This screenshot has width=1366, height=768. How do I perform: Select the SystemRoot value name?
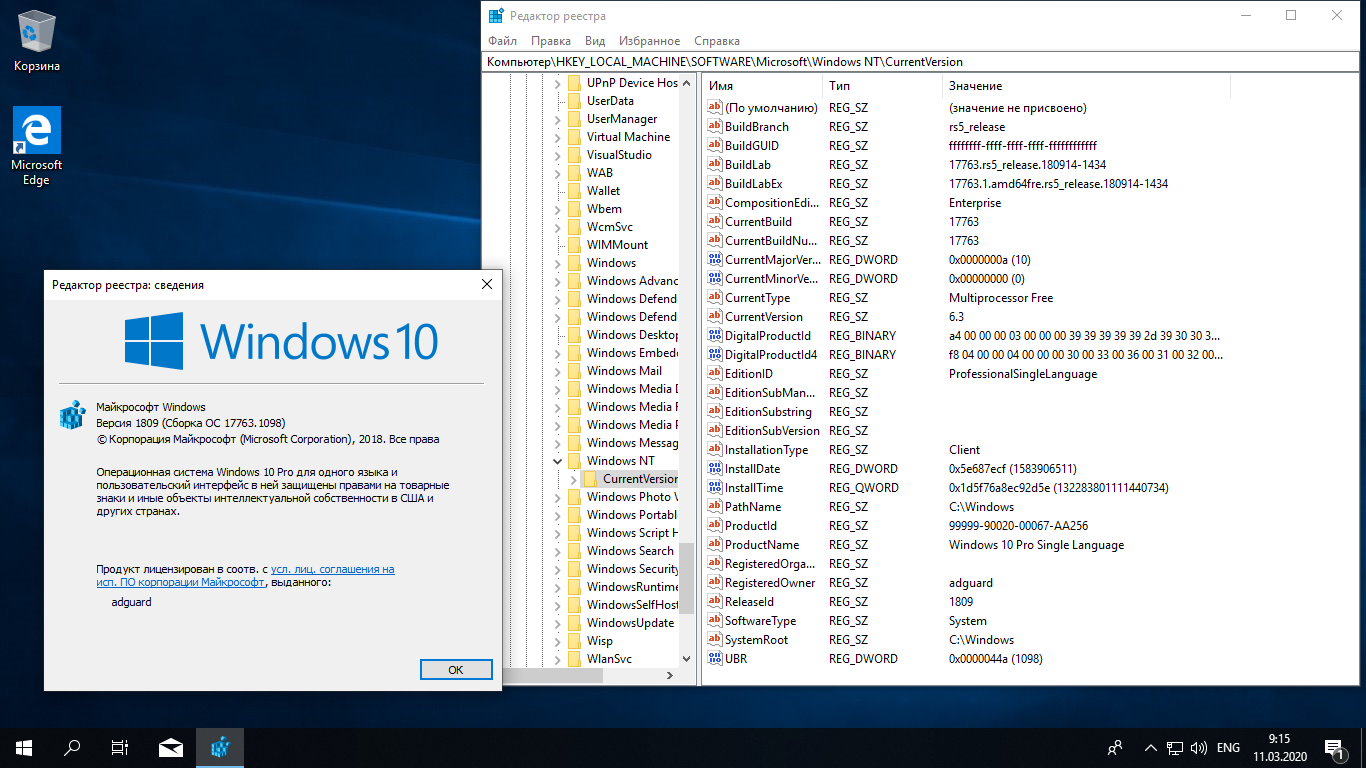click(757, 640)
